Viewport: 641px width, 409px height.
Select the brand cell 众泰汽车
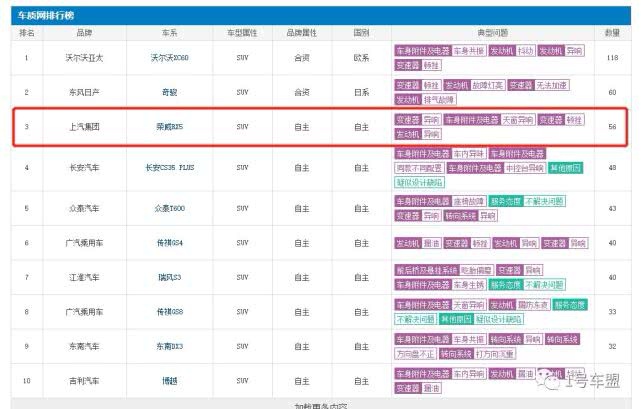[84, 209]
